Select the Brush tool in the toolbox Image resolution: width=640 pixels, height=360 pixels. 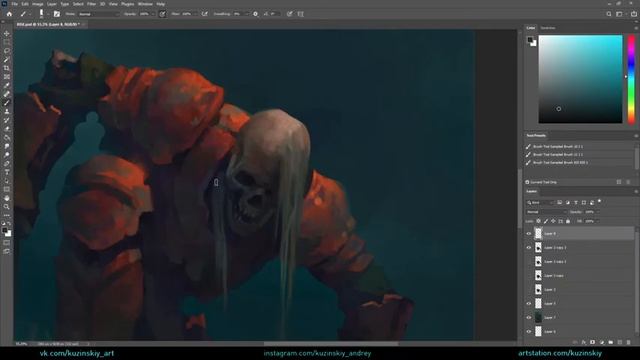[x=7, y=102]
